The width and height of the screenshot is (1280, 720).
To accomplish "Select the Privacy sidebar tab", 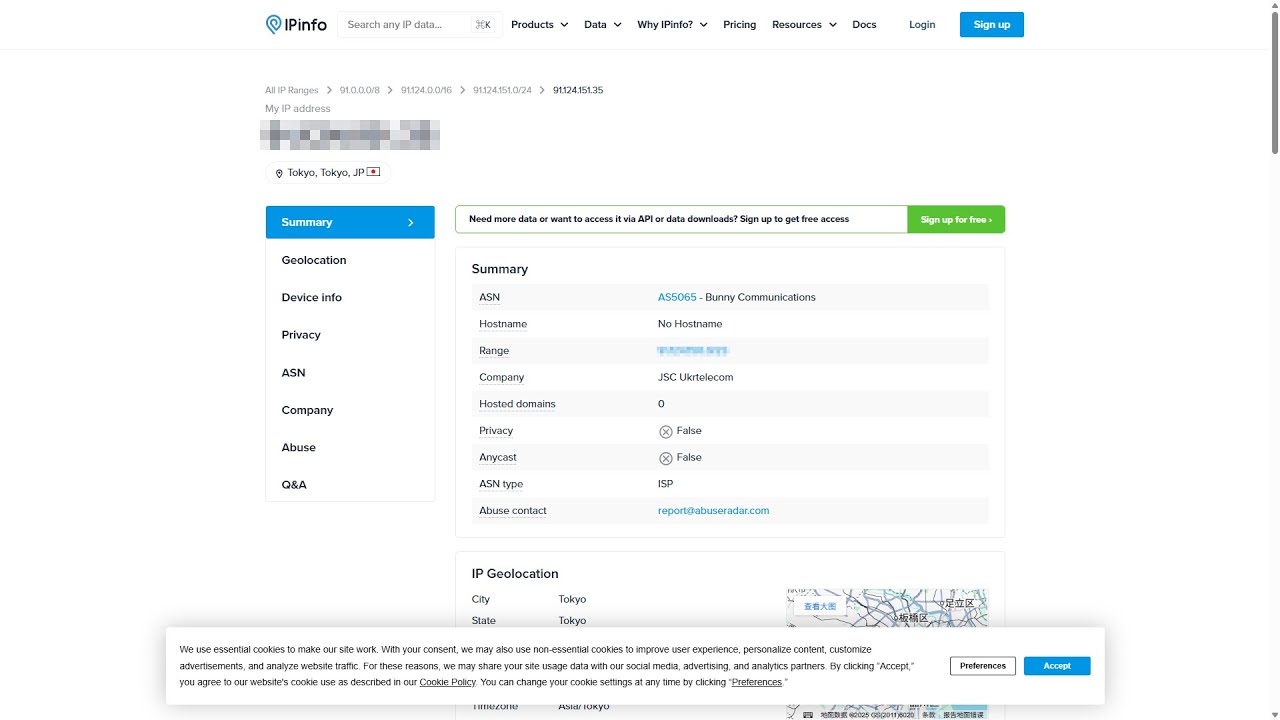I will (x=350, y=335).
